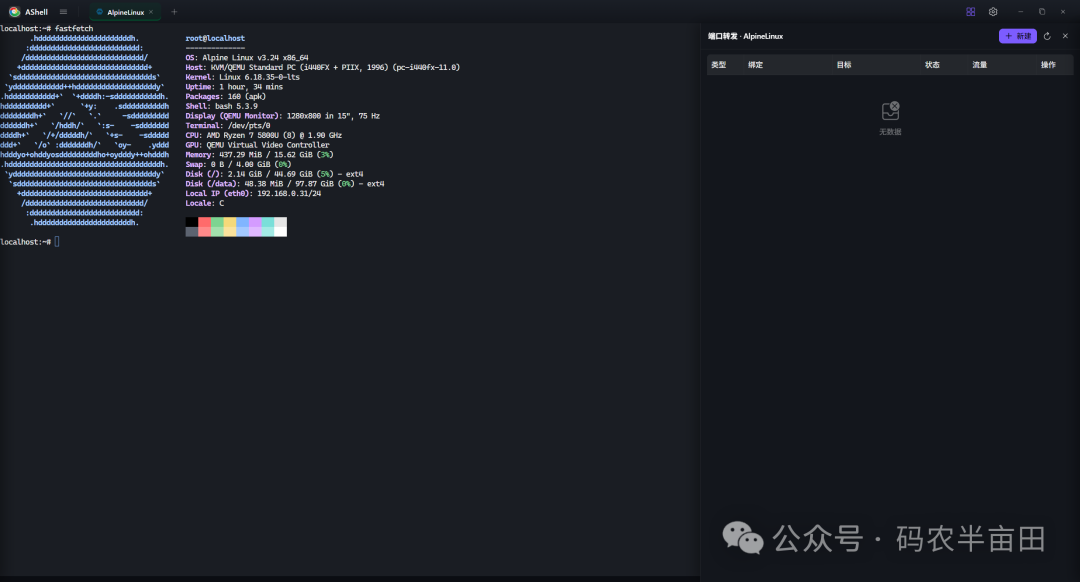The image size is (1080, 582).
Task: Click the OS: Alpine Linux v3.24 line
Action: (x=247, y=58)
